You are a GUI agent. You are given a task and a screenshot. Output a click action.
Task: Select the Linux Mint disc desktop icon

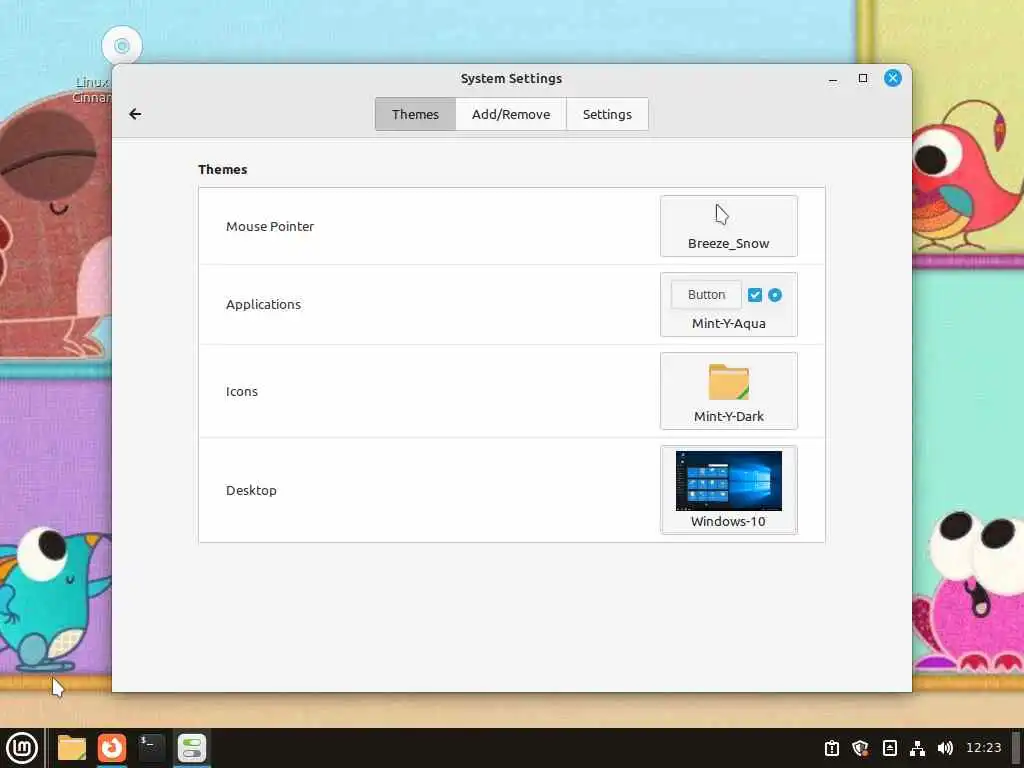tap(121, 46)
